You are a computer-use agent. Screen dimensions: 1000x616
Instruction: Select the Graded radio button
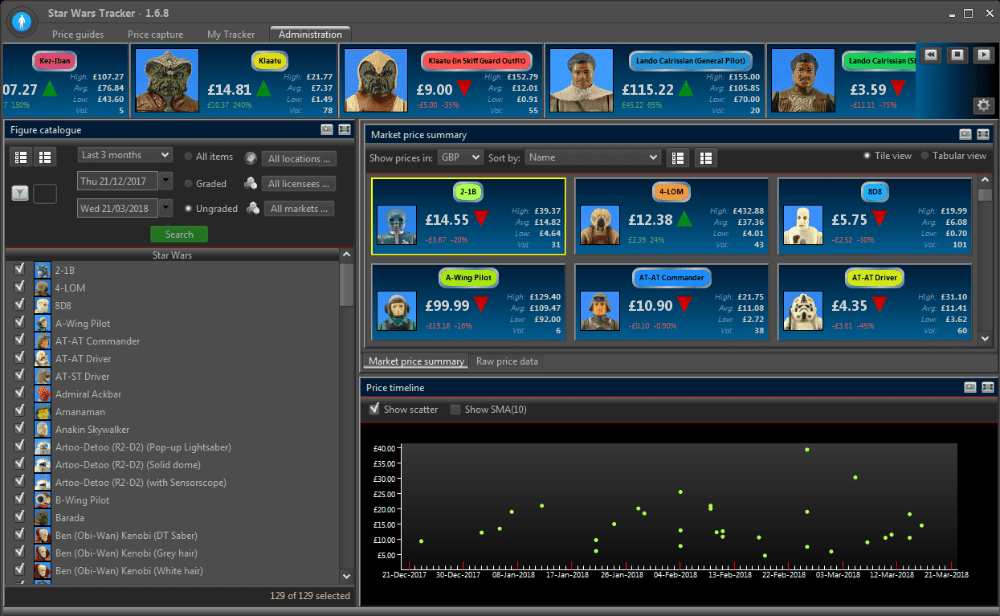click(189, 183)
